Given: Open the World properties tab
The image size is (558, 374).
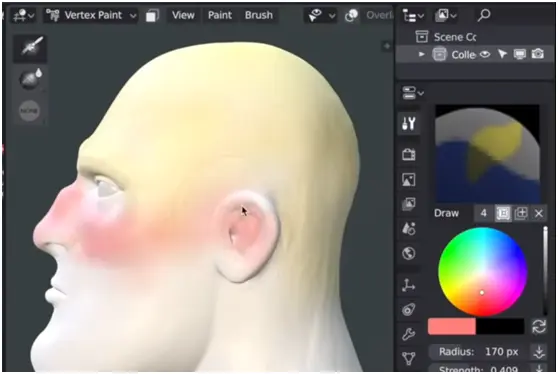Looking at the screenshot, I should pos(409,254).
